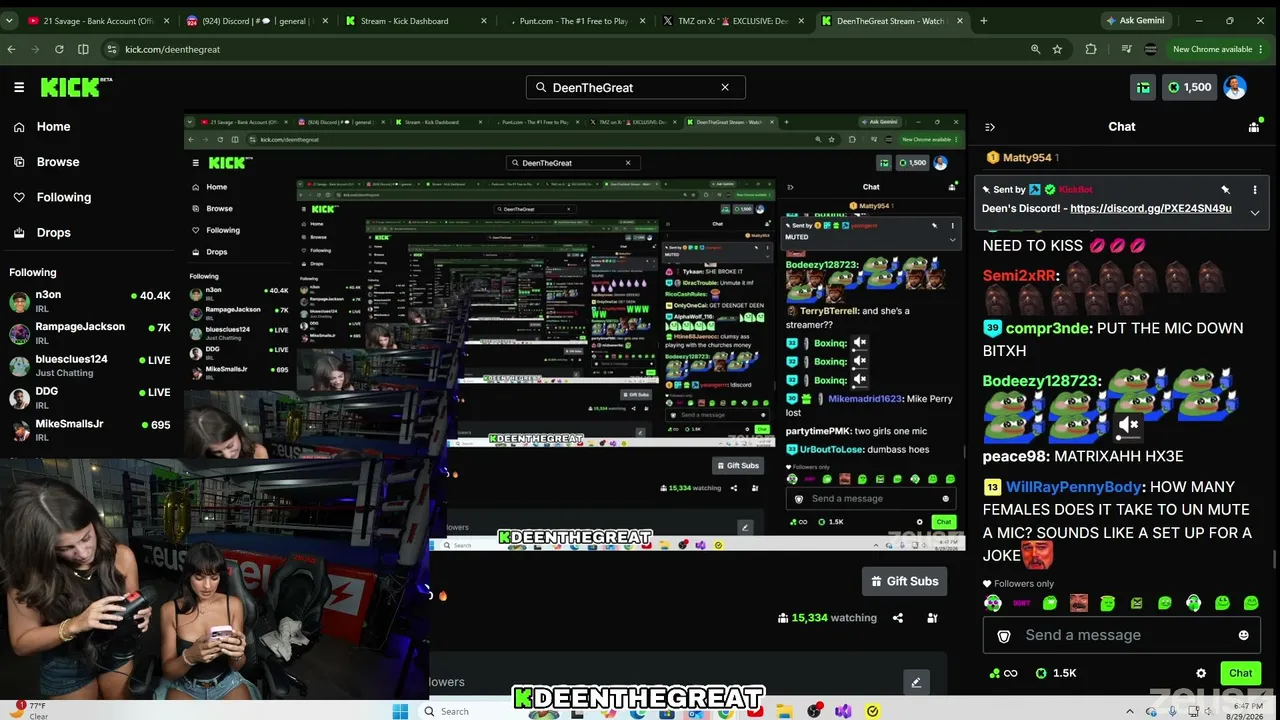Click username WillRayPennyBody in chat
Image resolution: width=1280 pixels, height=720 pixels.
[x=1075, y=487]
